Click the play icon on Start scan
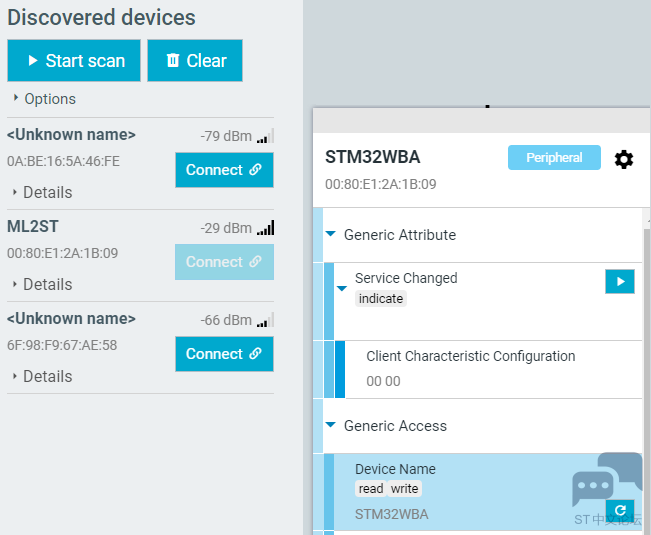 tap(33, 61)
